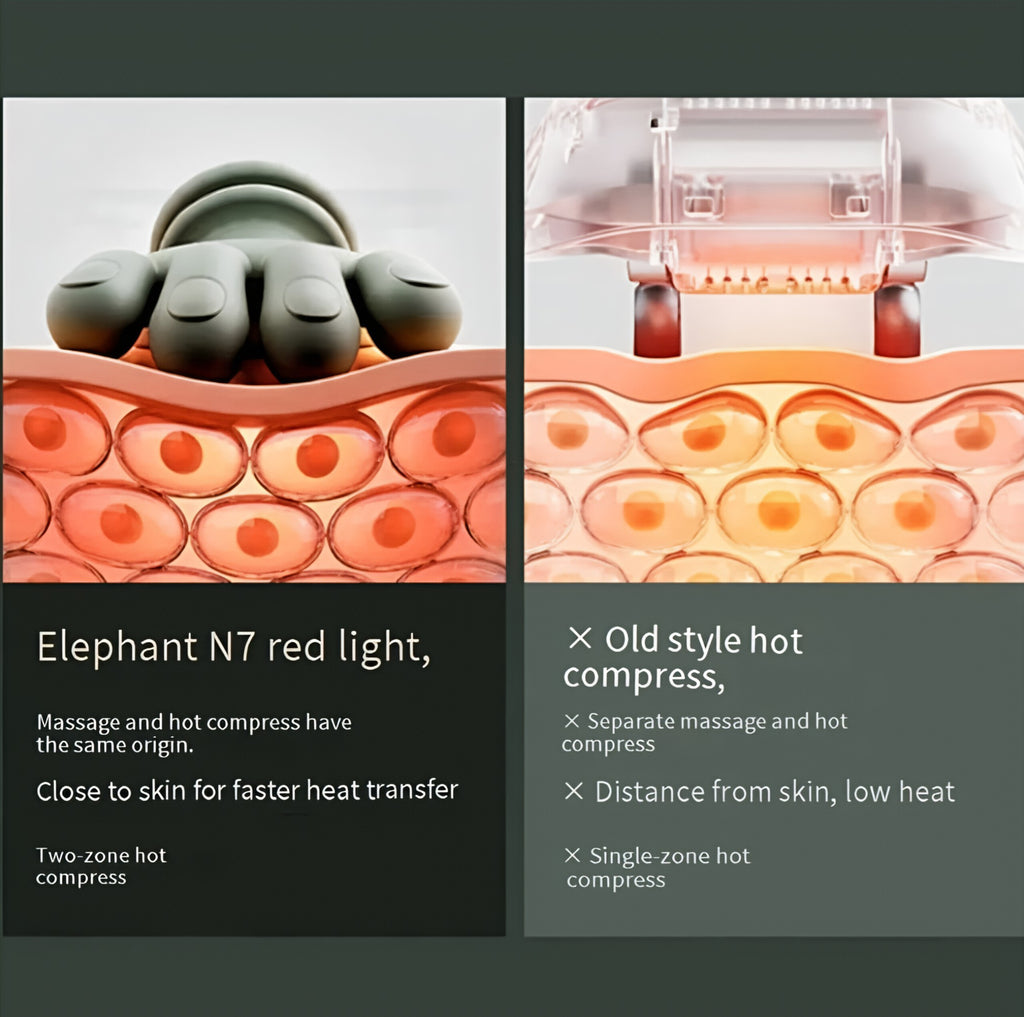Screen dimensions: 1024x1017
Task: Click the right red heating leg of old device
Action: click(x=897, y=320)
